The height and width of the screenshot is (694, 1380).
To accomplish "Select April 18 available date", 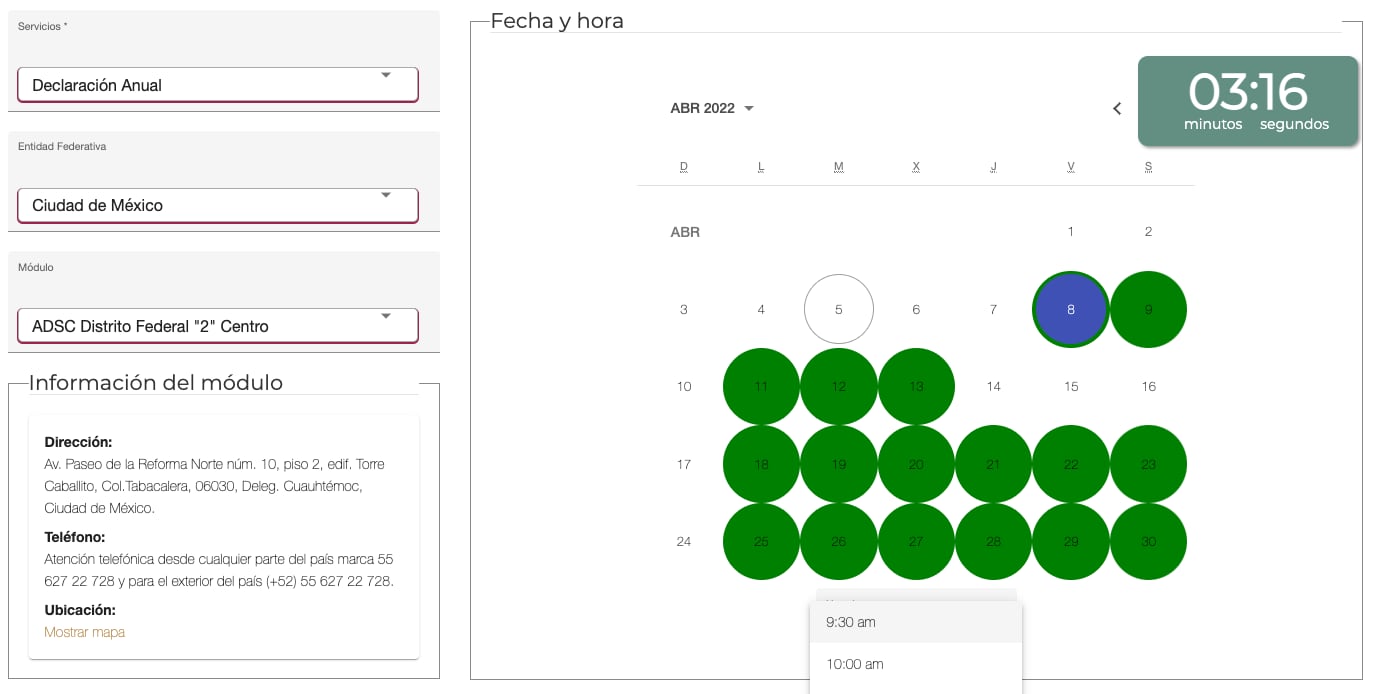I will pyautogui.click(x=761, y=464).
